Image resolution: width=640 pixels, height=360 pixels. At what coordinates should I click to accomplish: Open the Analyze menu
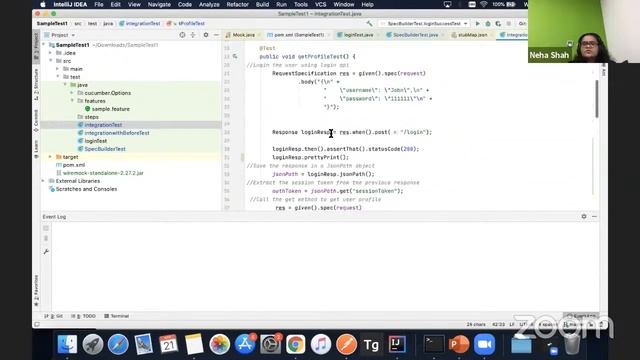[x=209, y=4]
